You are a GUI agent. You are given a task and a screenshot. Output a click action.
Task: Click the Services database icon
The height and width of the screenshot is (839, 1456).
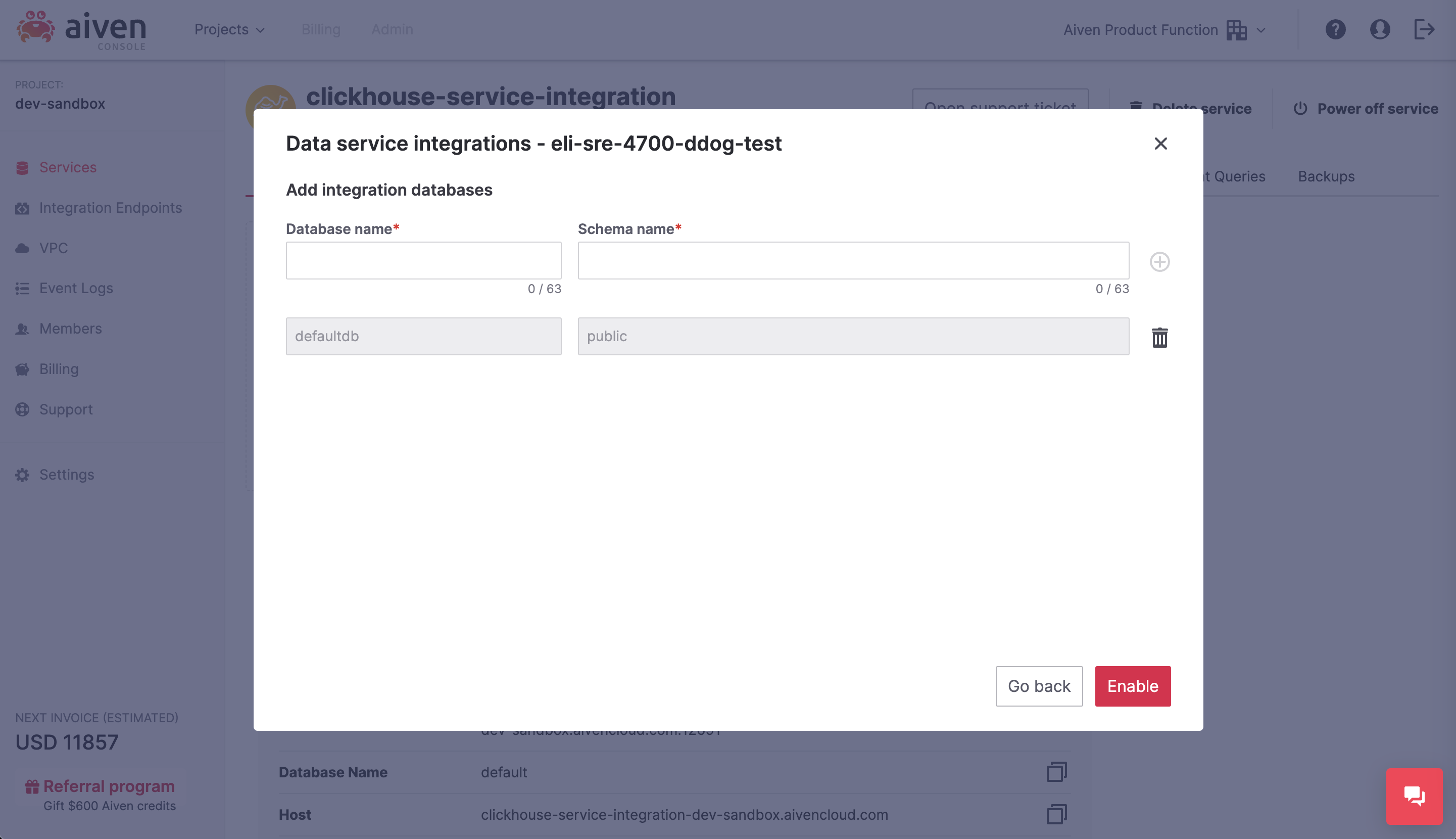[x=22, y=168]
